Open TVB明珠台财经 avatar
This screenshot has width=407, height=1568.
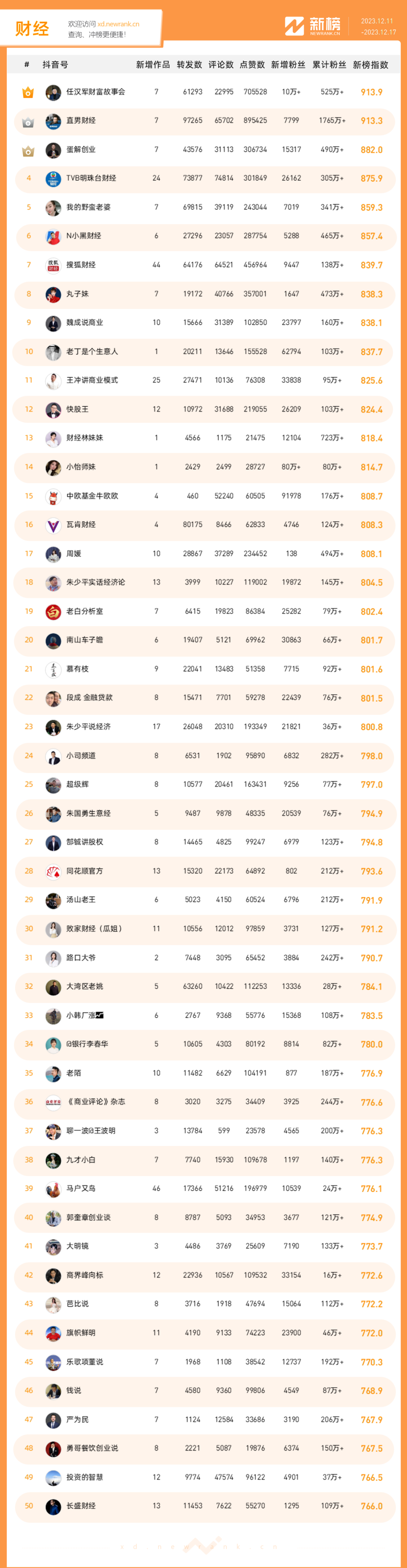click(x=54, y=179)
